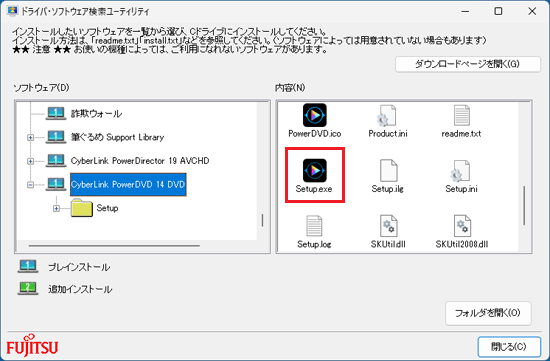Select CyberLink PowerDVD 14 DVD entry
The width and height of the screenshot is (550, 361).
click(128, 185)
